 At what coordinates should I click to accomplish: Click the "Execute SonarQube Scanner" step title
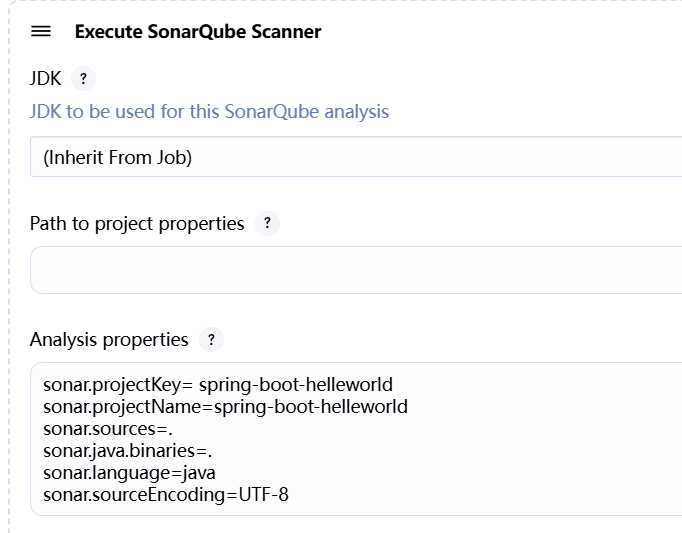pyautogui.click(x=198, y=32)
